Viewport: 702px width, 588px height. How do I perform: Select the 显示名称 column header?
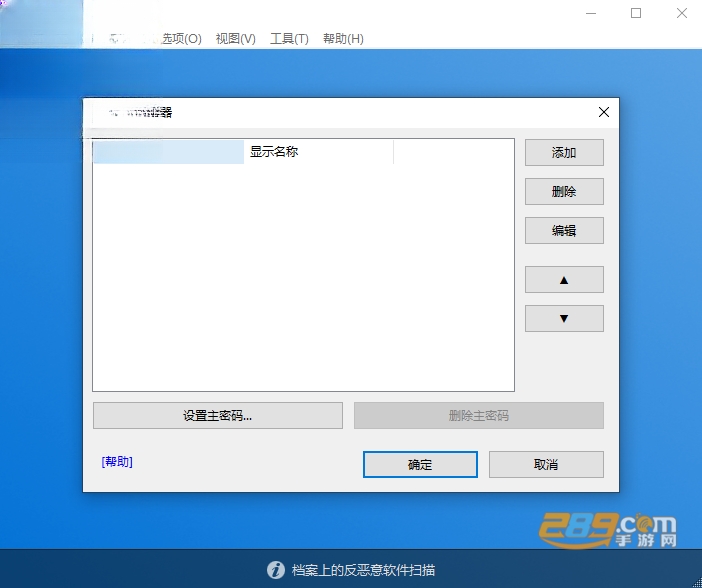[318, 152]
